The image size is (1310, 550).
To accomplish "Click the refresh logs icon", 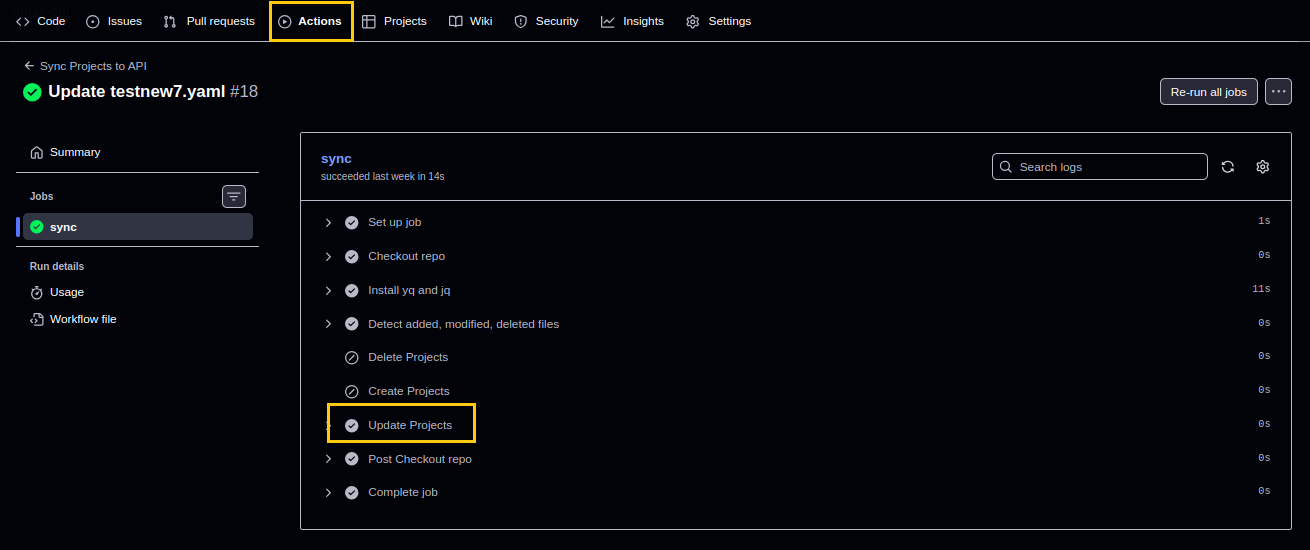I will (1228, 167).
